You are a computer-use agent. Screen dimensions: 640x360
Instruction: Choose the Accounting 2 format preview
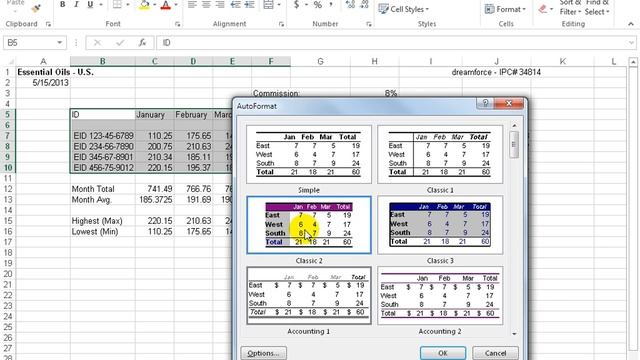click(x=440, y=296)
